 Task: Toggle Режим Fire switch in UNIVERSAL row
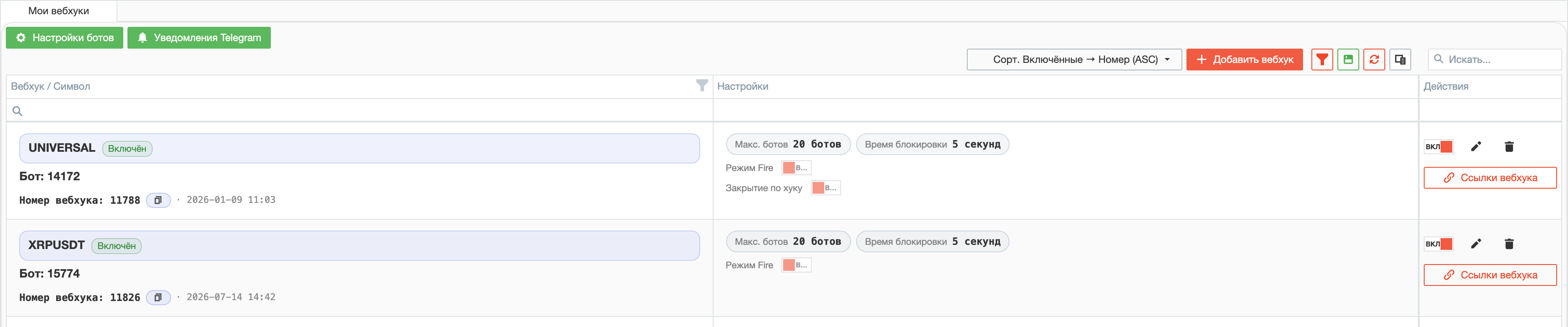[x=796, y=167]
